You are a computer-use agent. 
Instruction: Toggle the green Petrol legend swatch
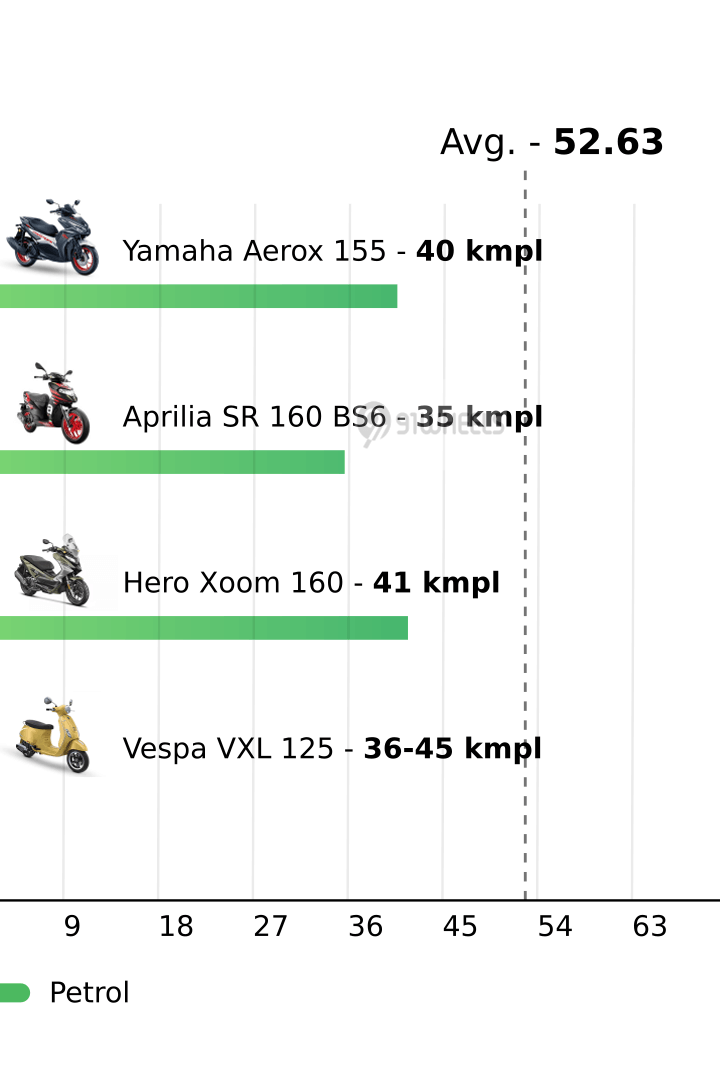tap(14, 993)
